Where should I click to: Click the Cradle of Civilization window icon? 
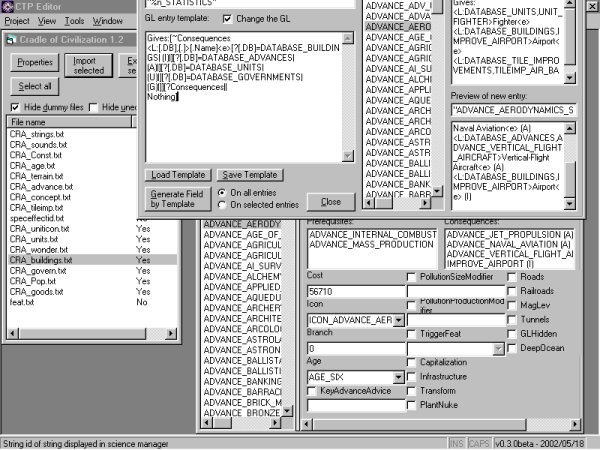point(10,39)
